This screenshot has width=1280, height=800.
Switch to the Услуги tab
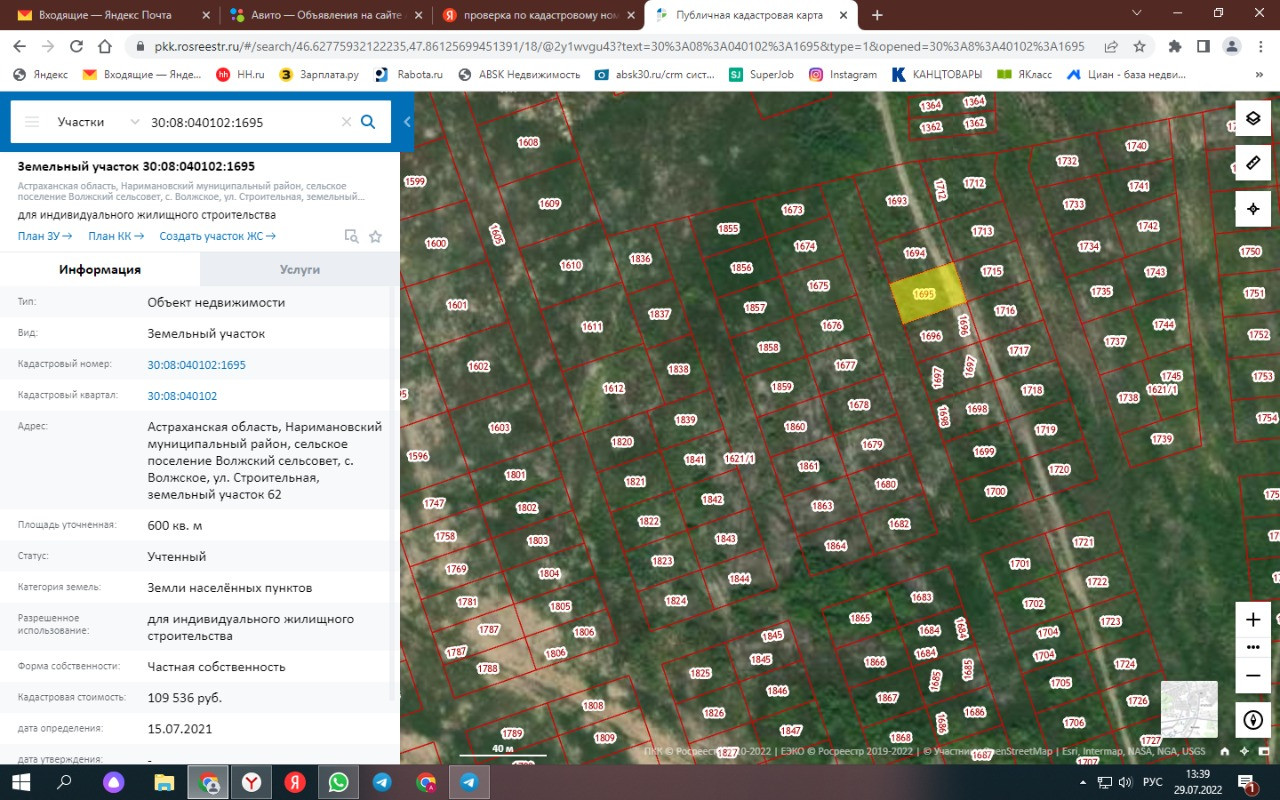299,270
